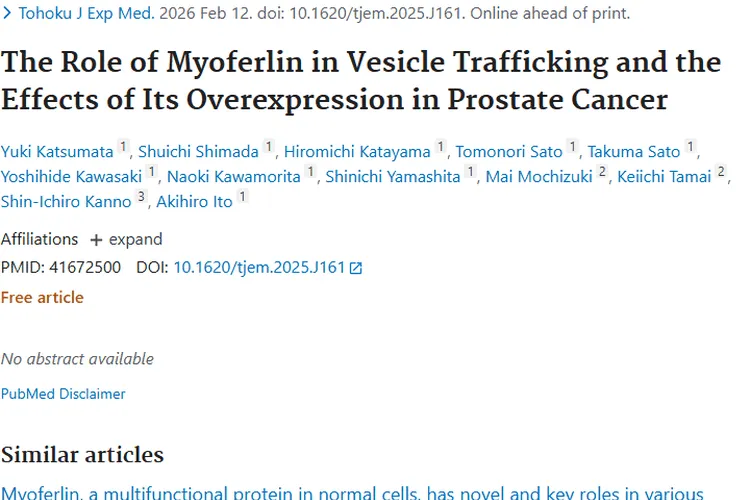
Task: Open the similar article about Myoferlin
Action: coord(352,492)
